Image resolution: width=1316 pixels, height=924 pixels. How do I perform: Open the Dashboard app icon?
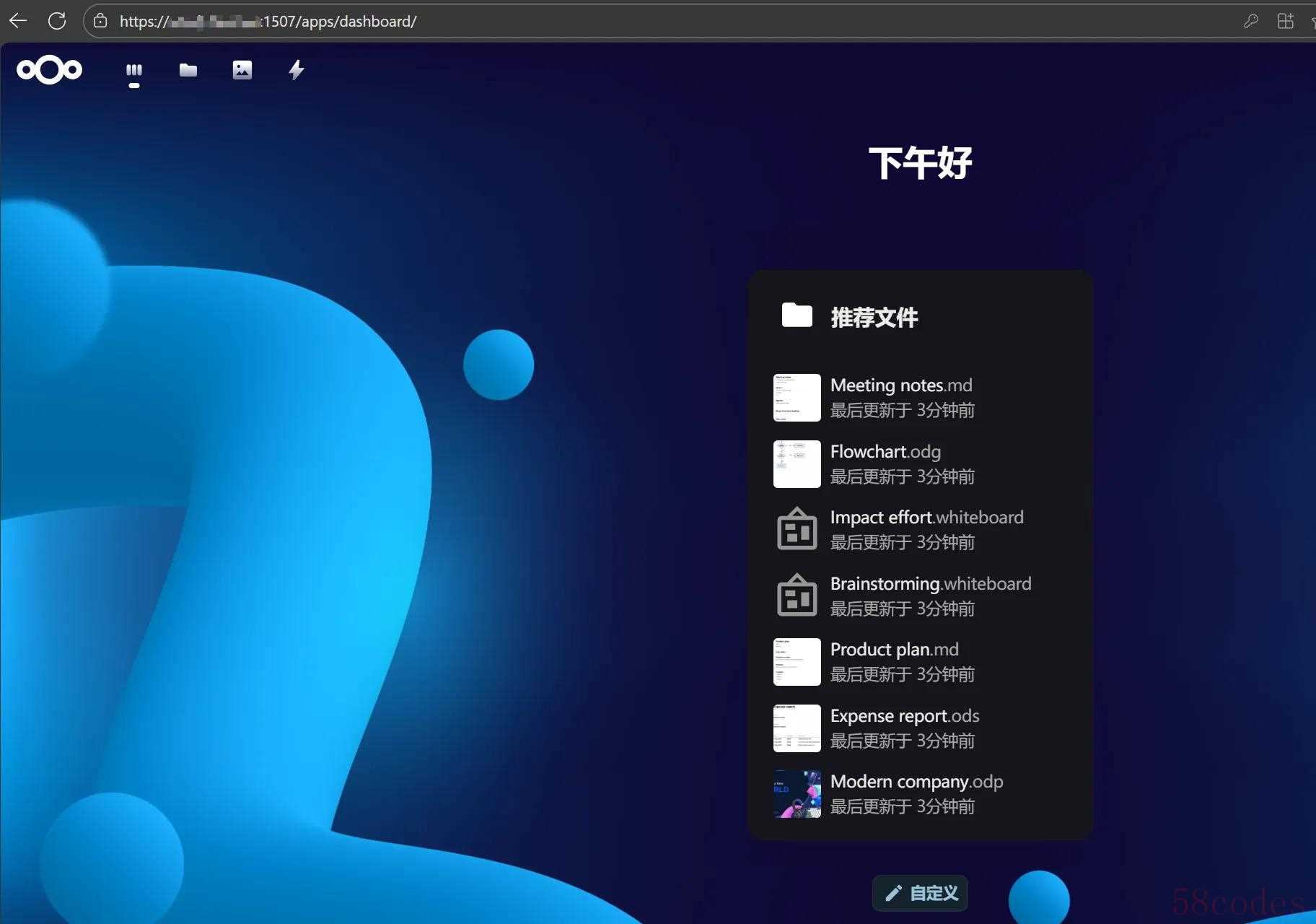pyautogui.click(x=134, y=71)
